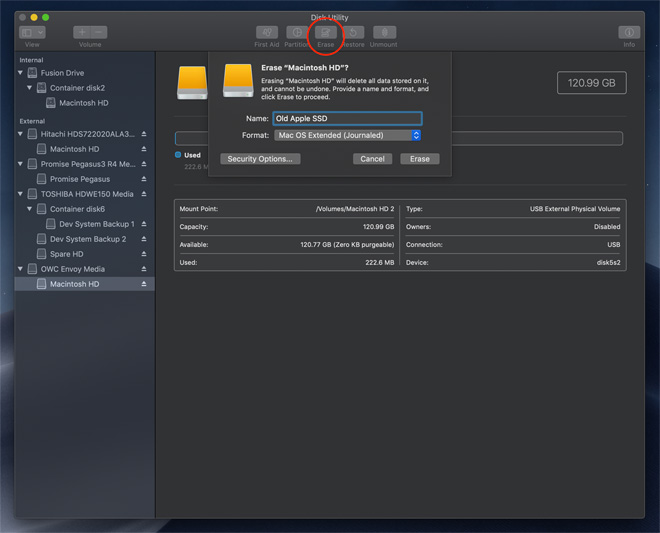Eject Dev System Backup 1
The width and height of the screenshot is (660, 533).
[144, 224]
